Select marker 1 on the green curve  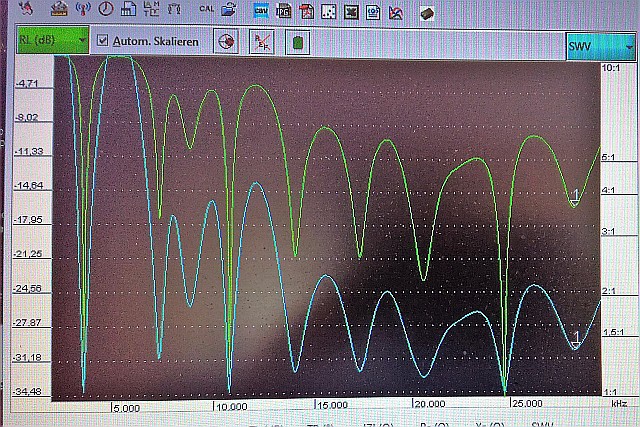(575, 196)
